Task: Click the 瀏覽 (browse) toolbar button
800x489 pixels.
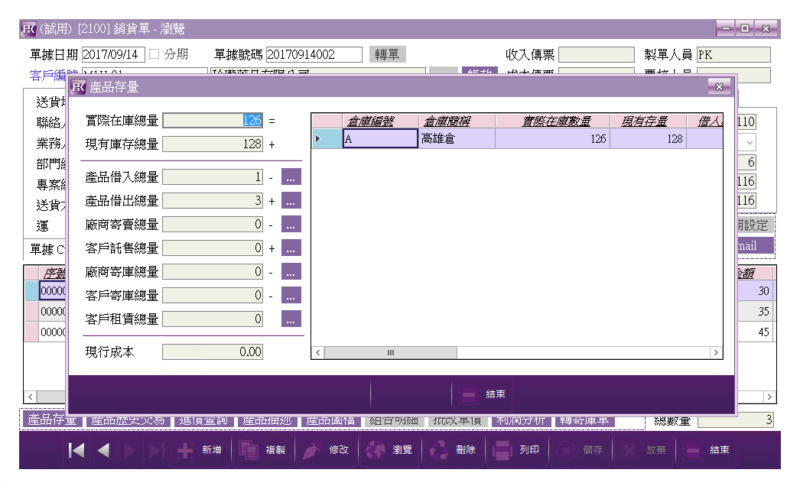Action: (389, 450)
